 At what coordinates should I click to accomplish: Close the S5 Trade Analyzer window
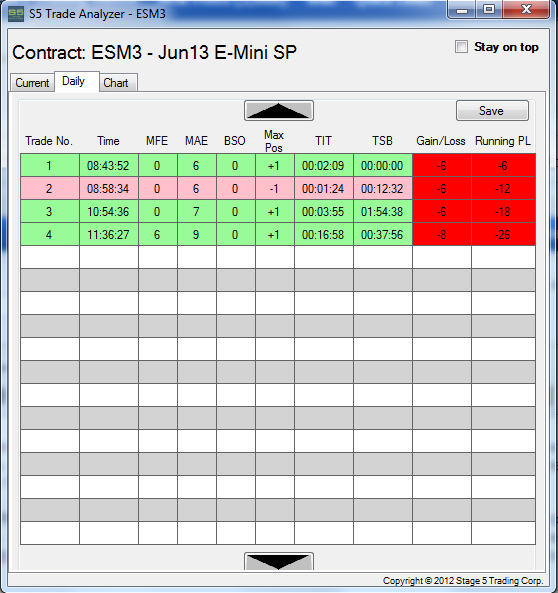click(x=526, y=9)
